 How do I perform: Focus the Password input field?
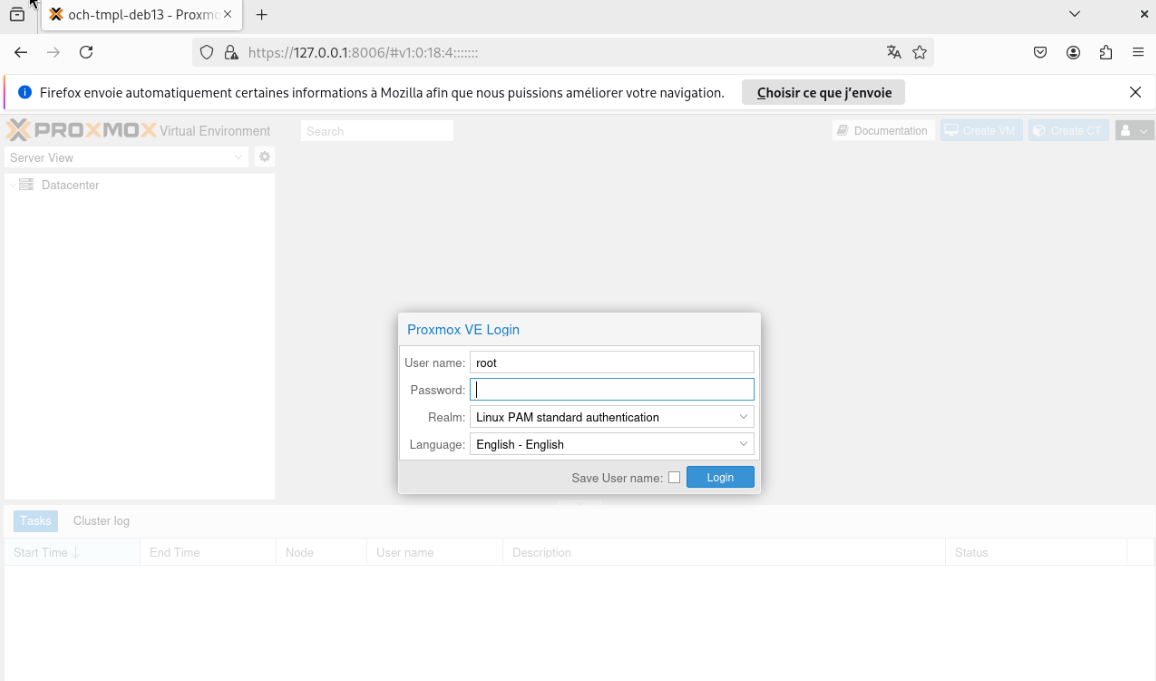coord(612,390)
